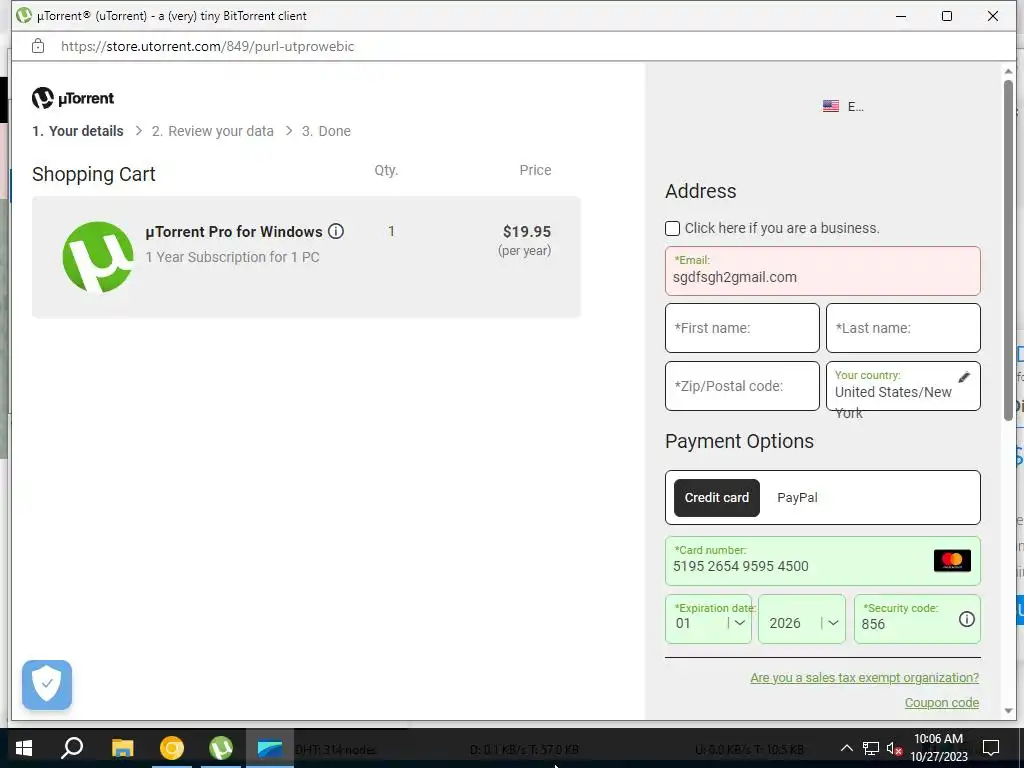The image size is (1024, 768).
Task: Open the US flag language selector
Action: pyautogui.click(x=843, y=106)
